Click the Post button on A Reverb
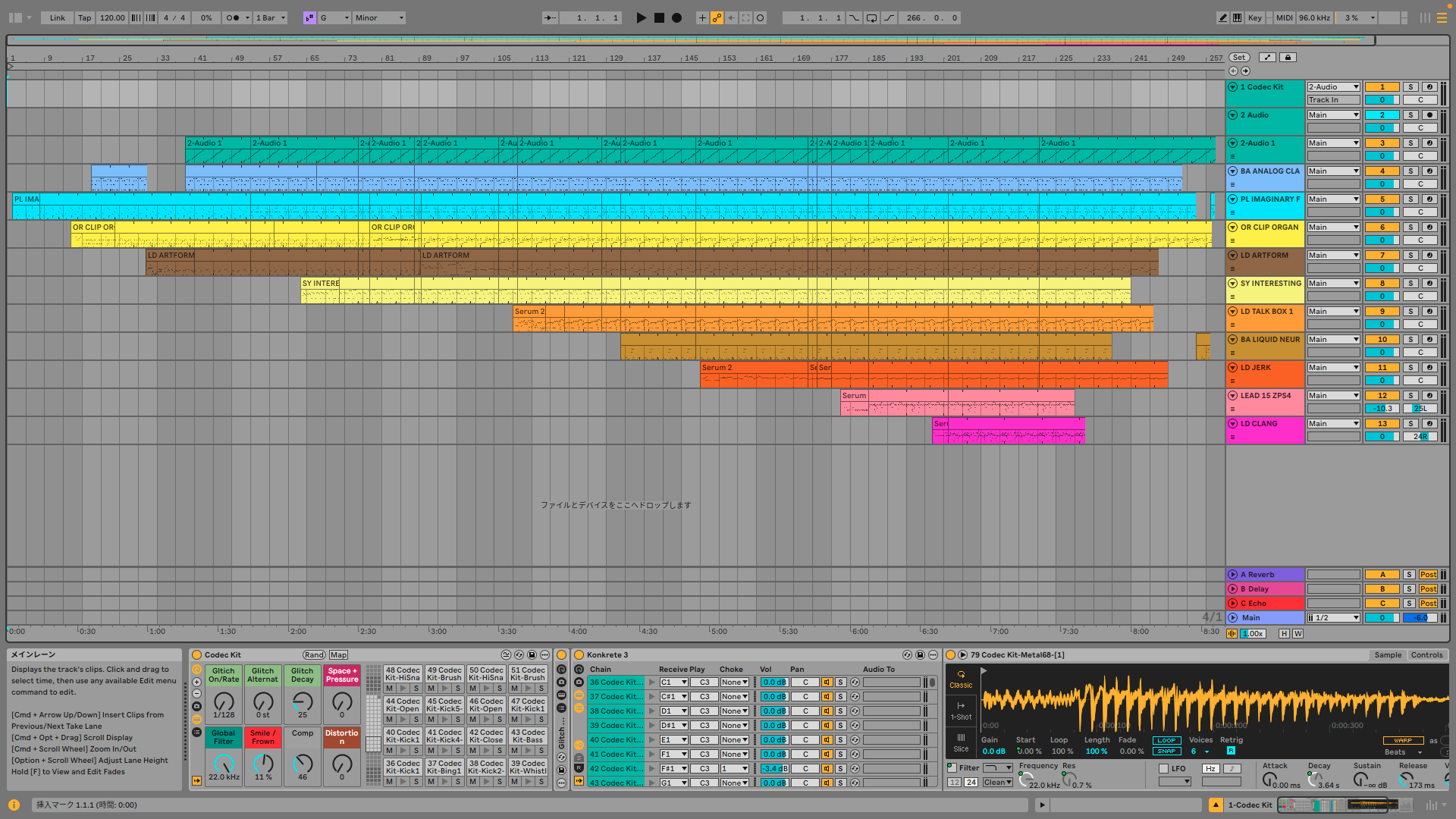 pos(1428,574)
